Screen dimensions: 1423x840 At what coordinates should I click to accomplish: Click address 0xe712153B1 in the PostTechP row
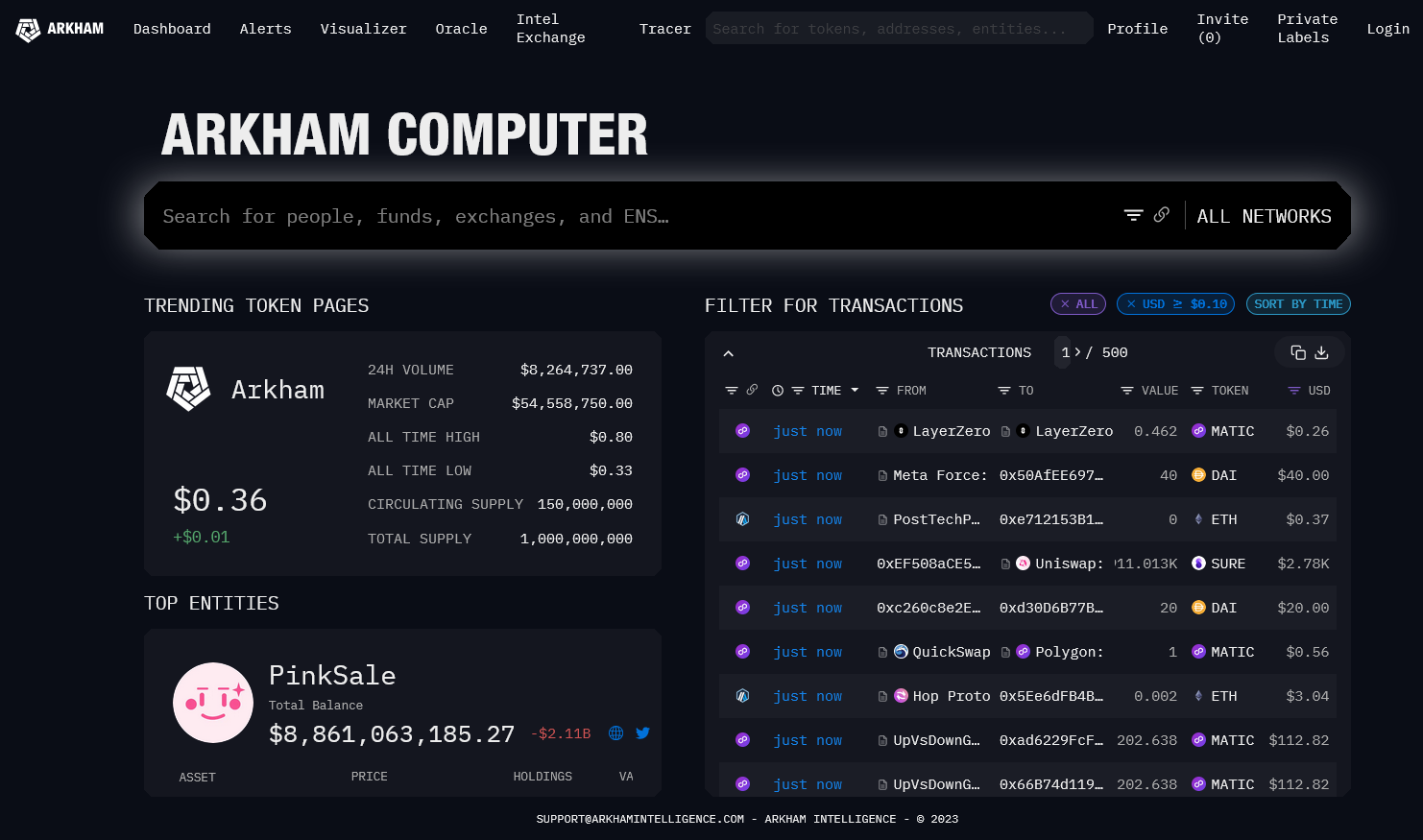1051,519
